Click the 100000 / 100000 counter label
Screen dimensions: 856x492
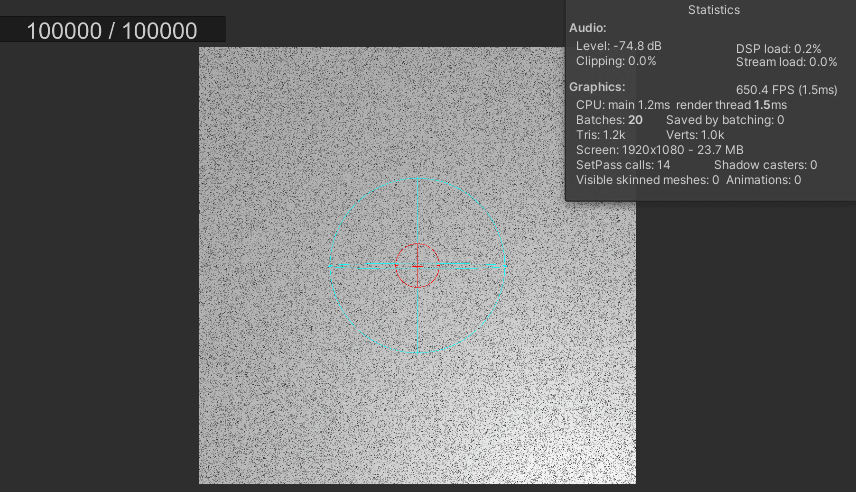click(x=112, y=31)
